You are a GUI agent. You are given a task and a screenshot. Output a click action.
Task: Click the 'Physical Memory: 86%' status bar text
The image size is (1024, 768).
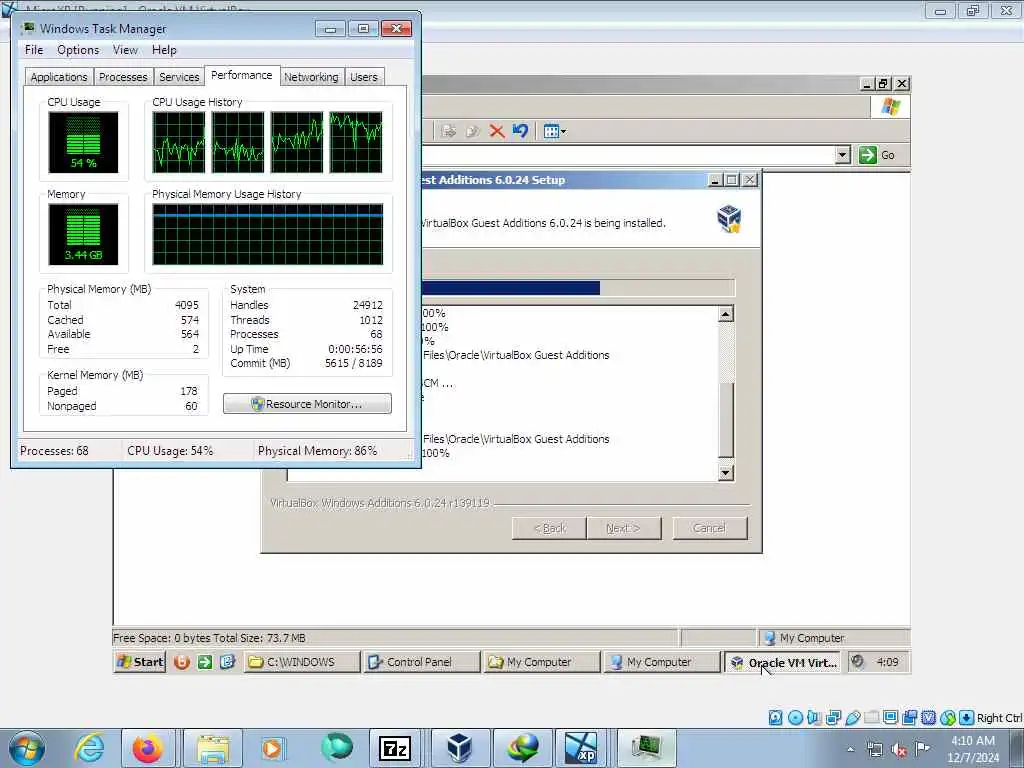317,451
